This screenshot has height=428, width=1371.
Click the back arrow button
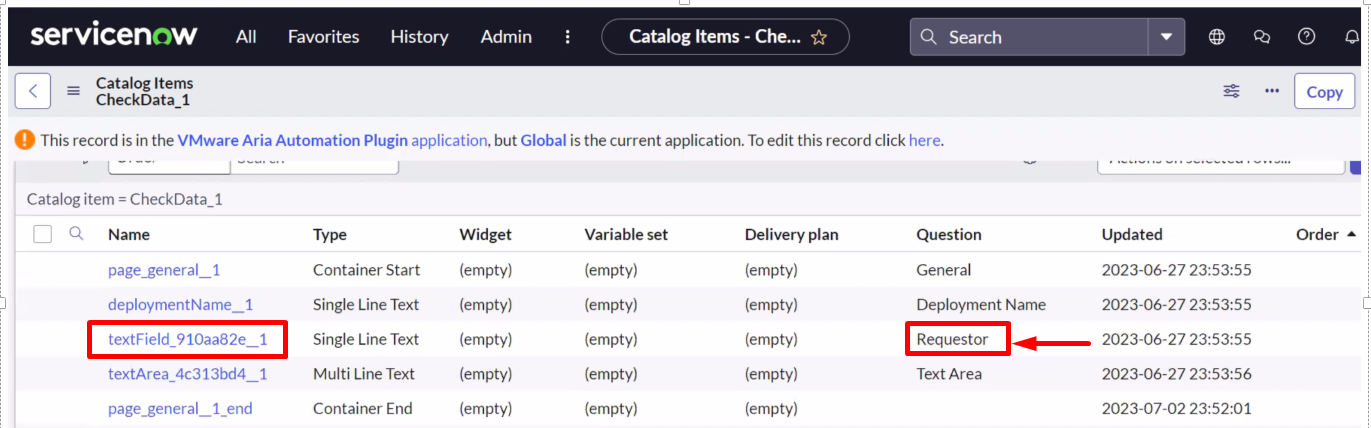click(33, 91)
